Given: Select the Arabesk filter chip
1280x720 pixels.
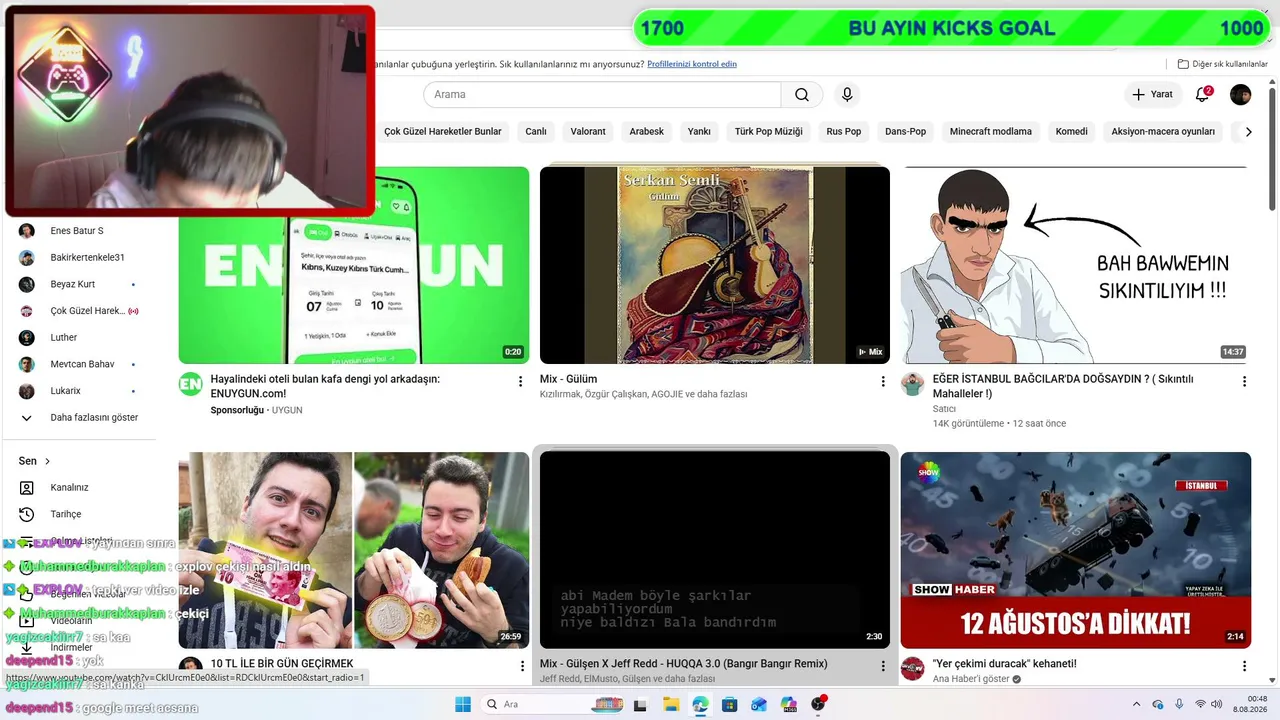Looking at the screenshot, I should [x=647, y=131].
